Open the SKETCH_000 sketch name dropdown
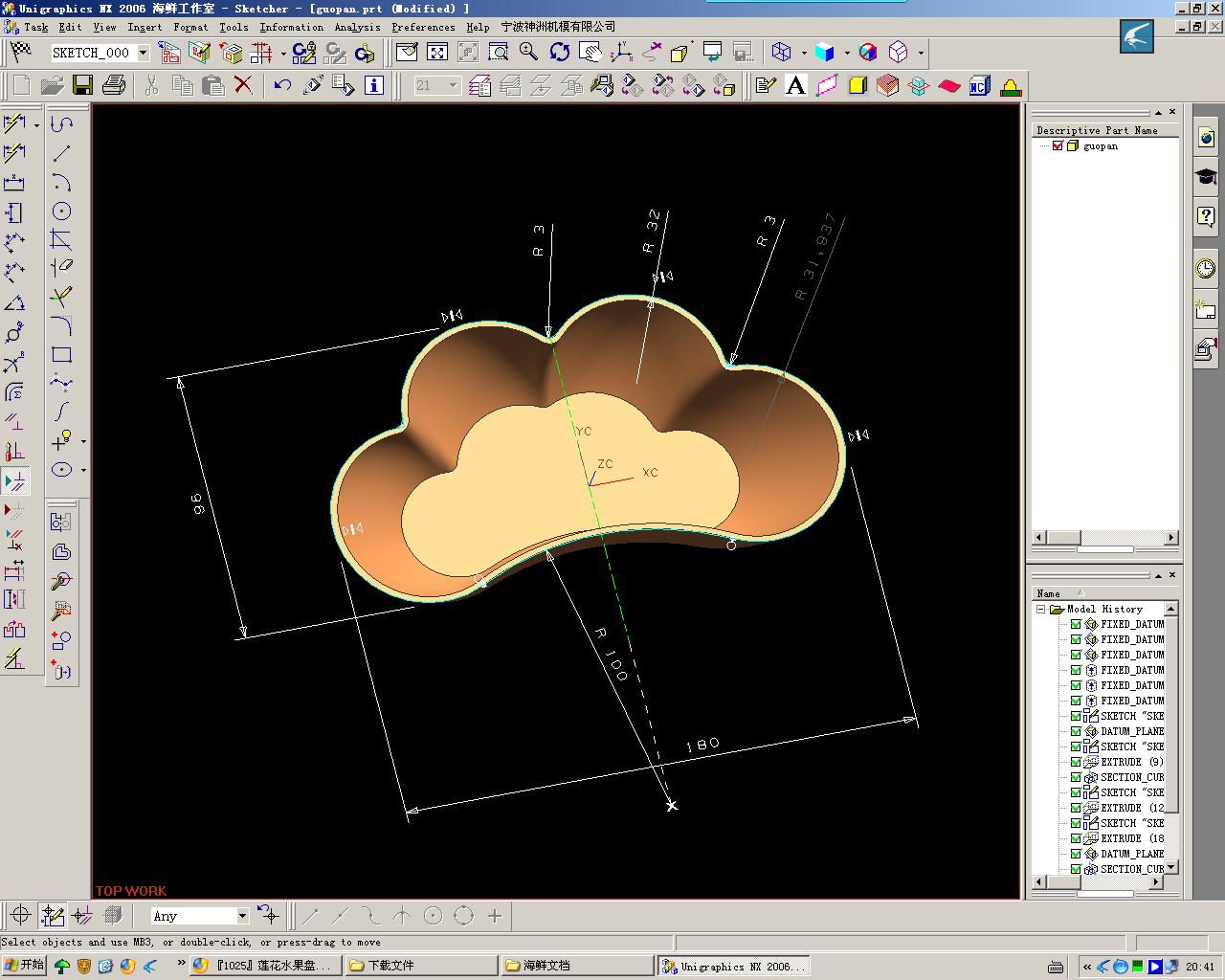The width and height of the screenshot is (1225, 980). coord(144,53)
